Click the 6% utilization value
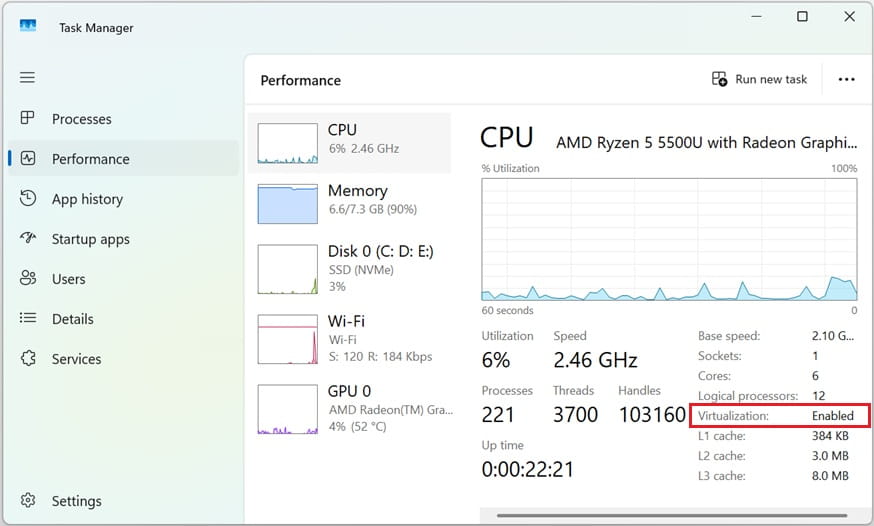Viewport: 874px width, 526px height. coord(496,360)
